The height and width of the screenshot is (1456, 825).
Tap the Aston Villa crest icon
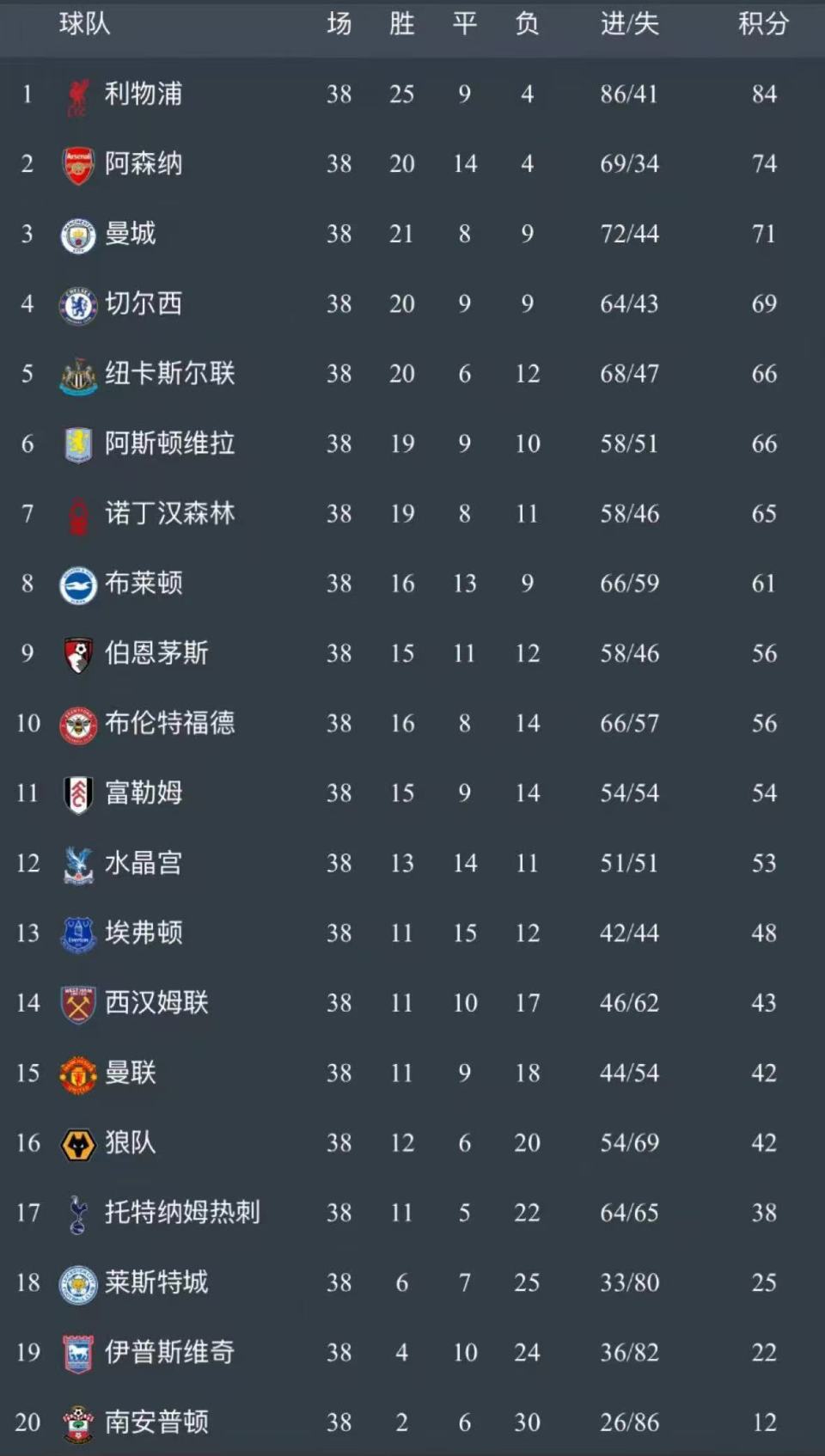[x=78, y=444]
